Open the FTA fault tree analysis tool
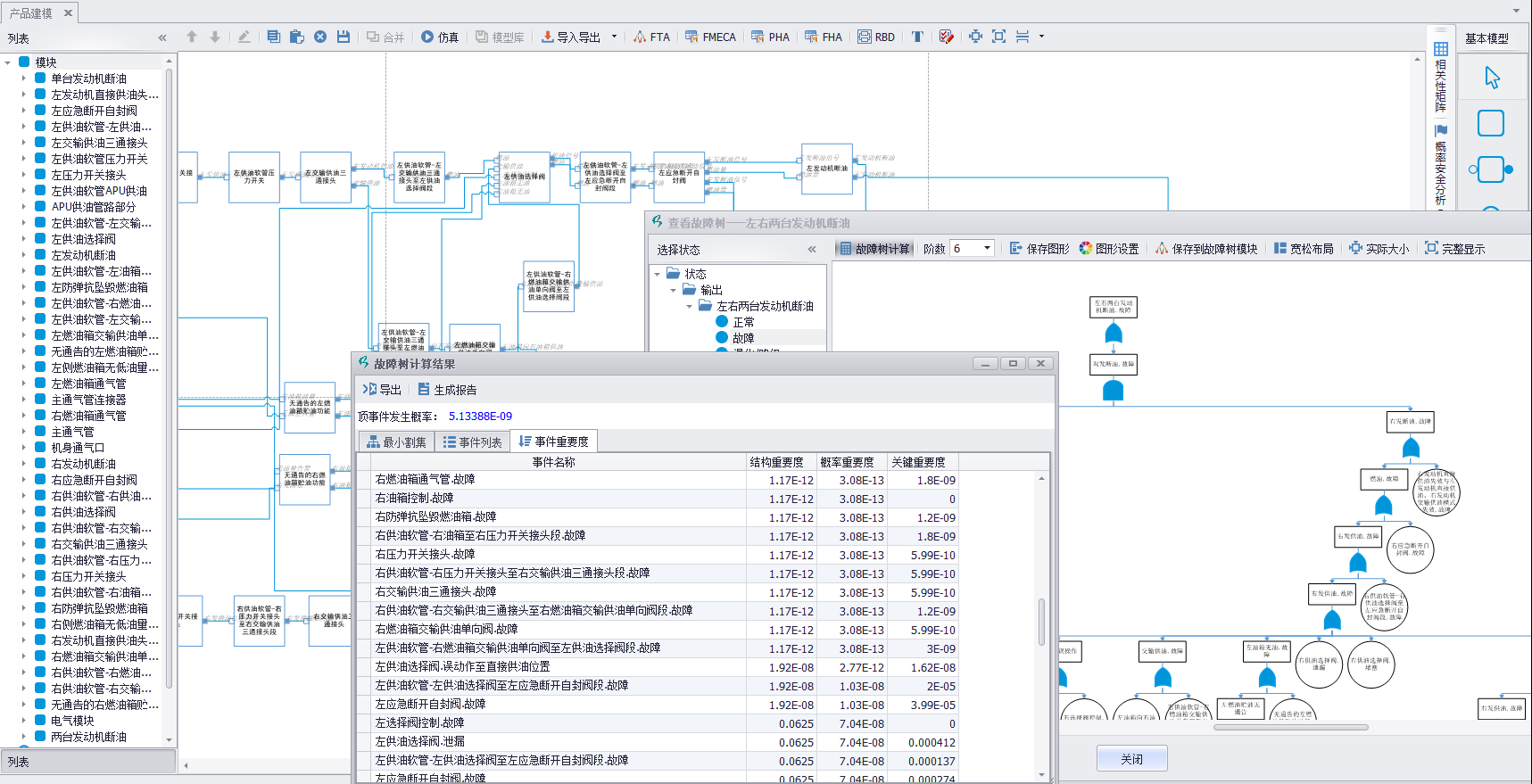Viewport: 1532px width, 784px height. (651, 37)
